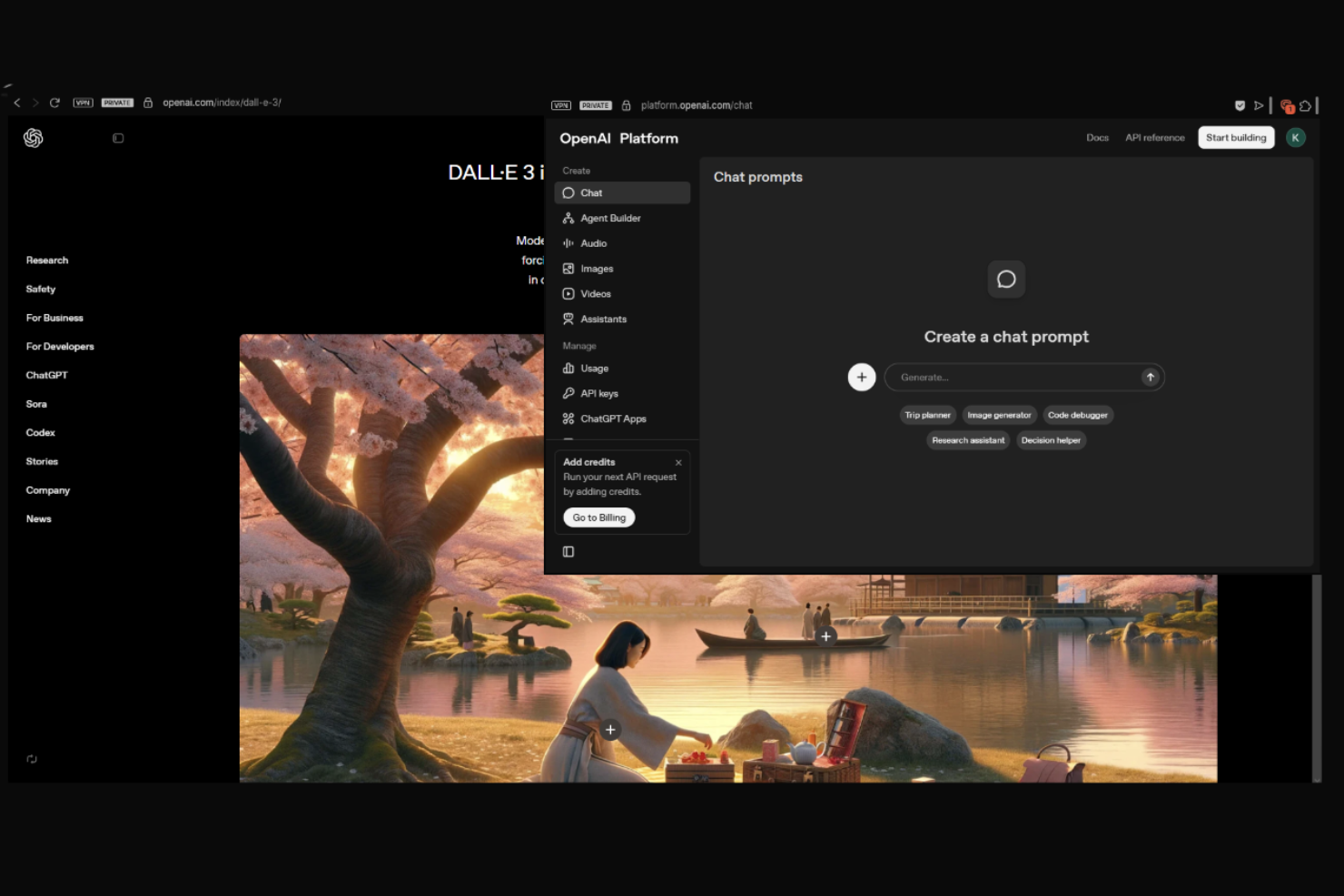Click the OpenAI Platform title
The height and width of the screenshot is (896, 1344).
(x=618, y=138)
